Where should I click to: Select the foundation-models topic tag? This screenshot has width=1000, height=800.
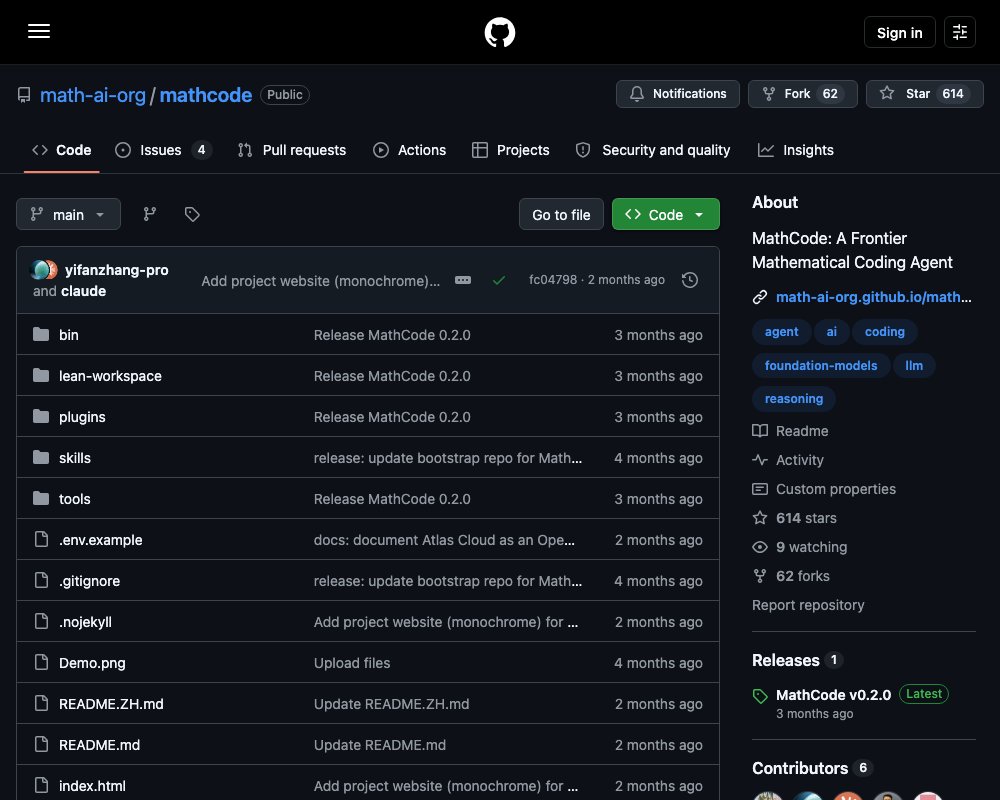tap(821, 366)
